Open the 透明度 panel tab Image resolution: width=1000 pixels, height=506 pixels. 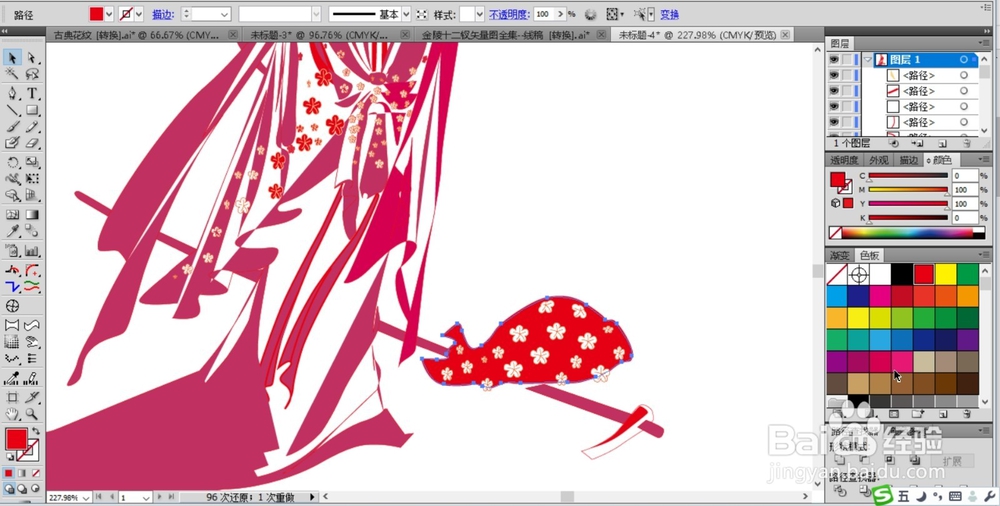(x=844, y=160)
